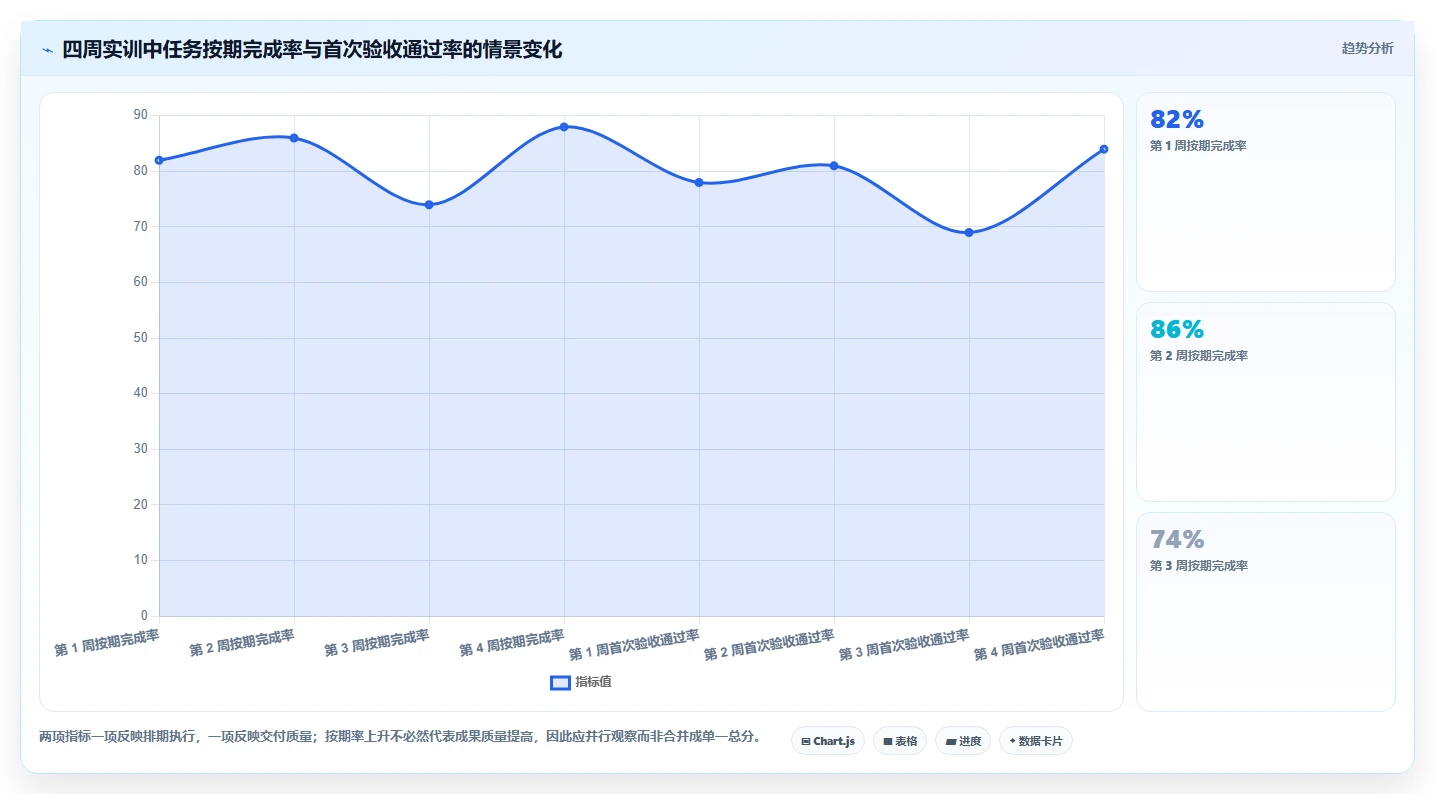This screenshot has width=1435, height=794.
Task: Click data point for 第 3 周首次验收通过率
Action: (x=969, y=233)
